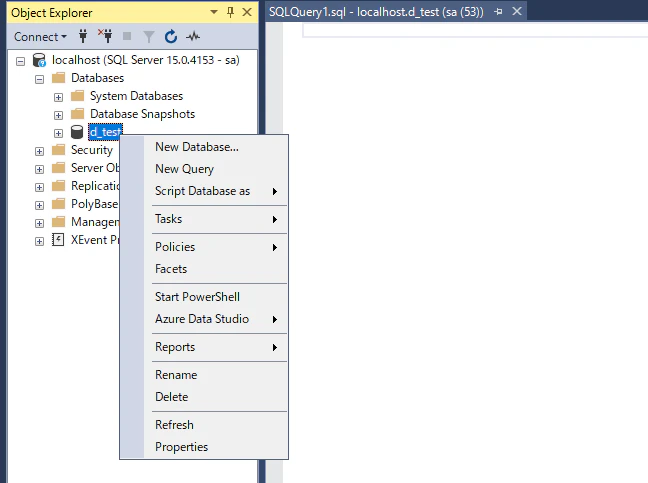648x483 pixels.
Task: Select the Security label
Action: (x=92, y=150)
